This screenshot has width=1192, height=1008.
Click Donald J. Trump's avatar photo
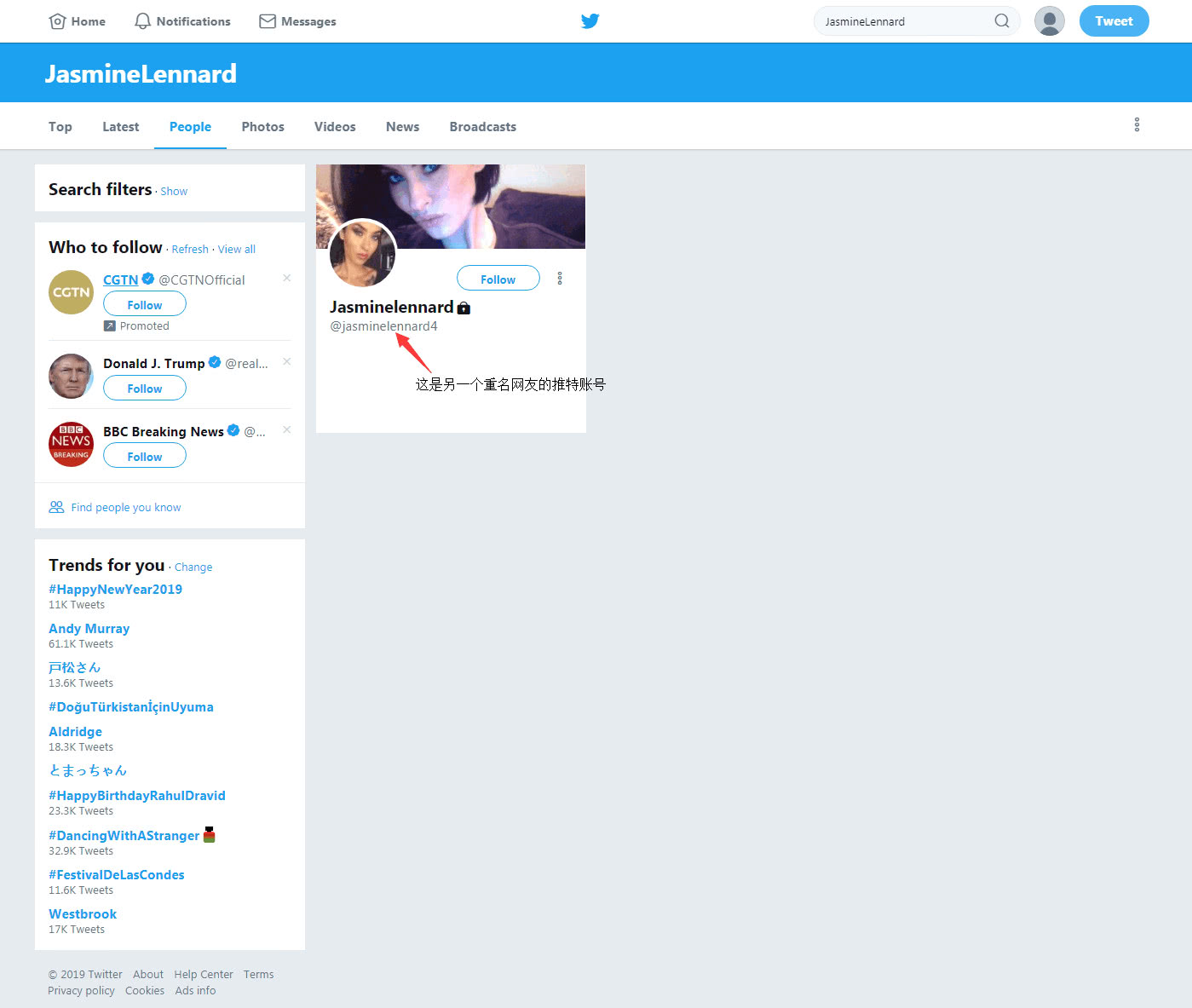pyautogui.click(x=71, y=376)
